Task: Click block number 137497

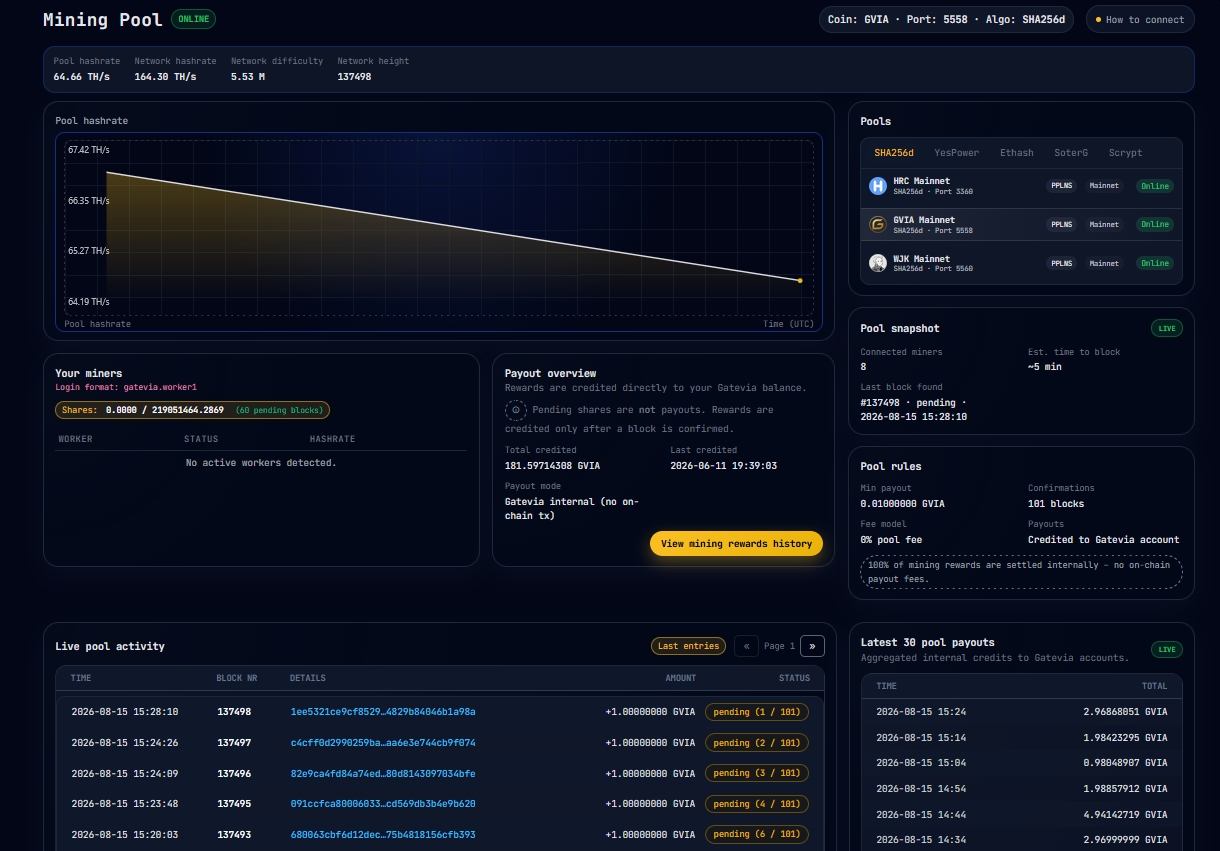Action: [234, 743]
